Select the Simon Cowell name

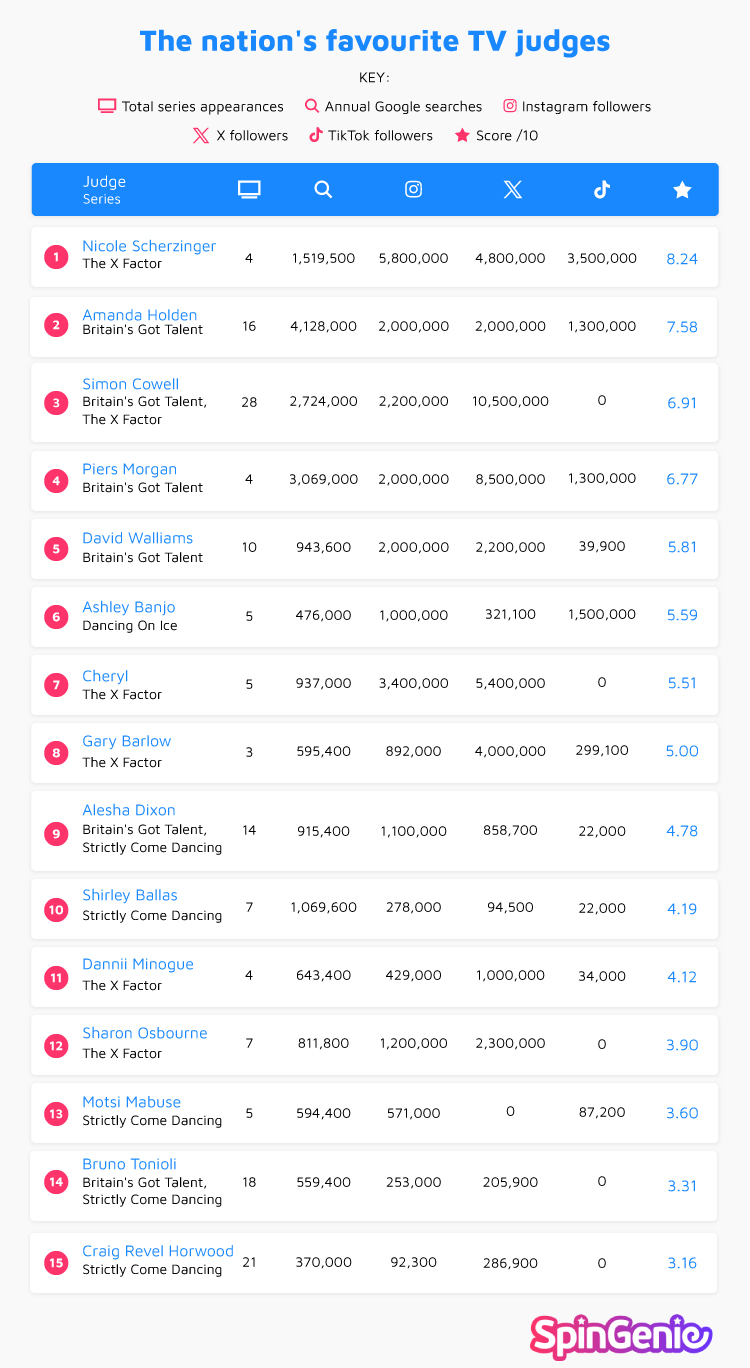[x=131, y=384]
